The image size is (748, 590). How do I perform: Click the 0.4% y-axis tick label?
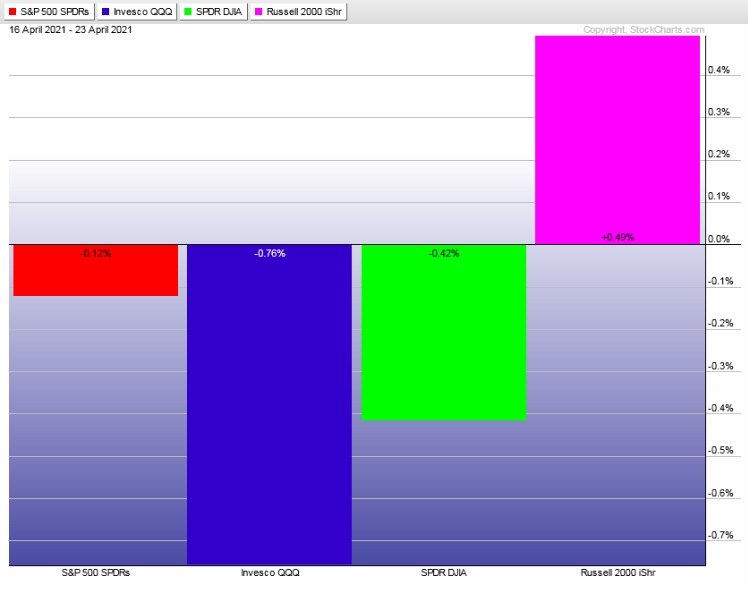pos(718,70)
